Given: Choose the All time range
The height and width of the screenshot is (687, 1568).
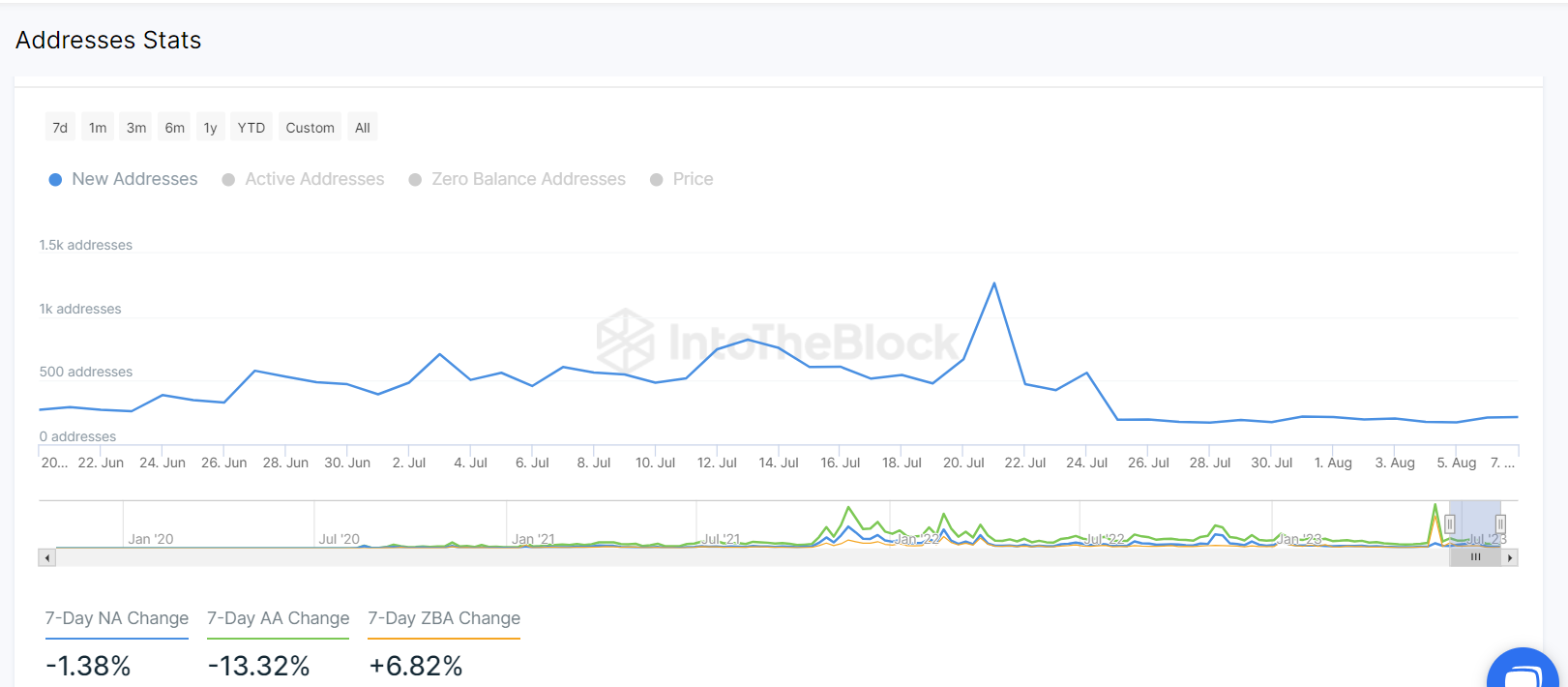Looking at the screenshot, I should tap(363, 128).
